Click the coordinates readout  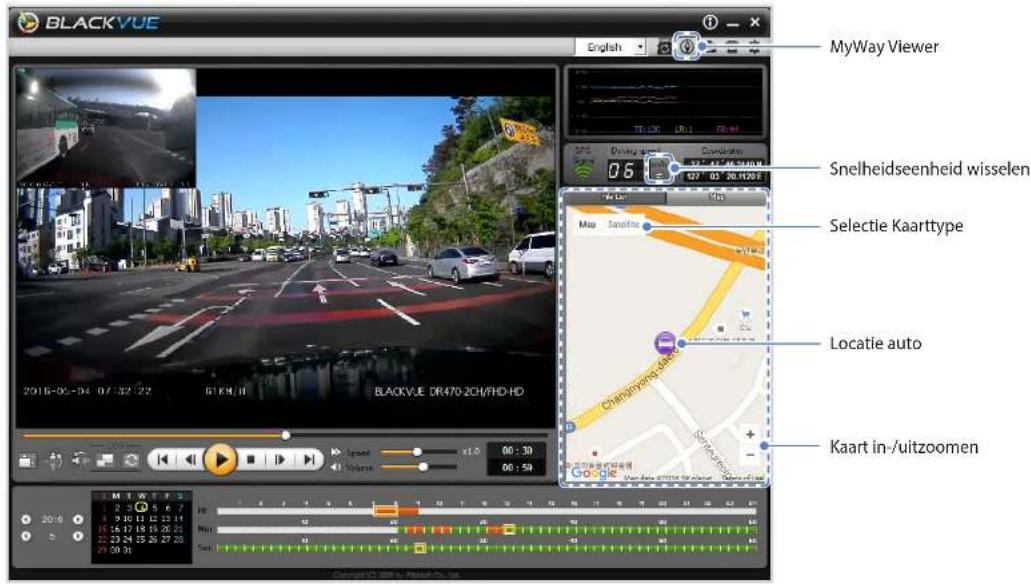[x=723, y=170]
